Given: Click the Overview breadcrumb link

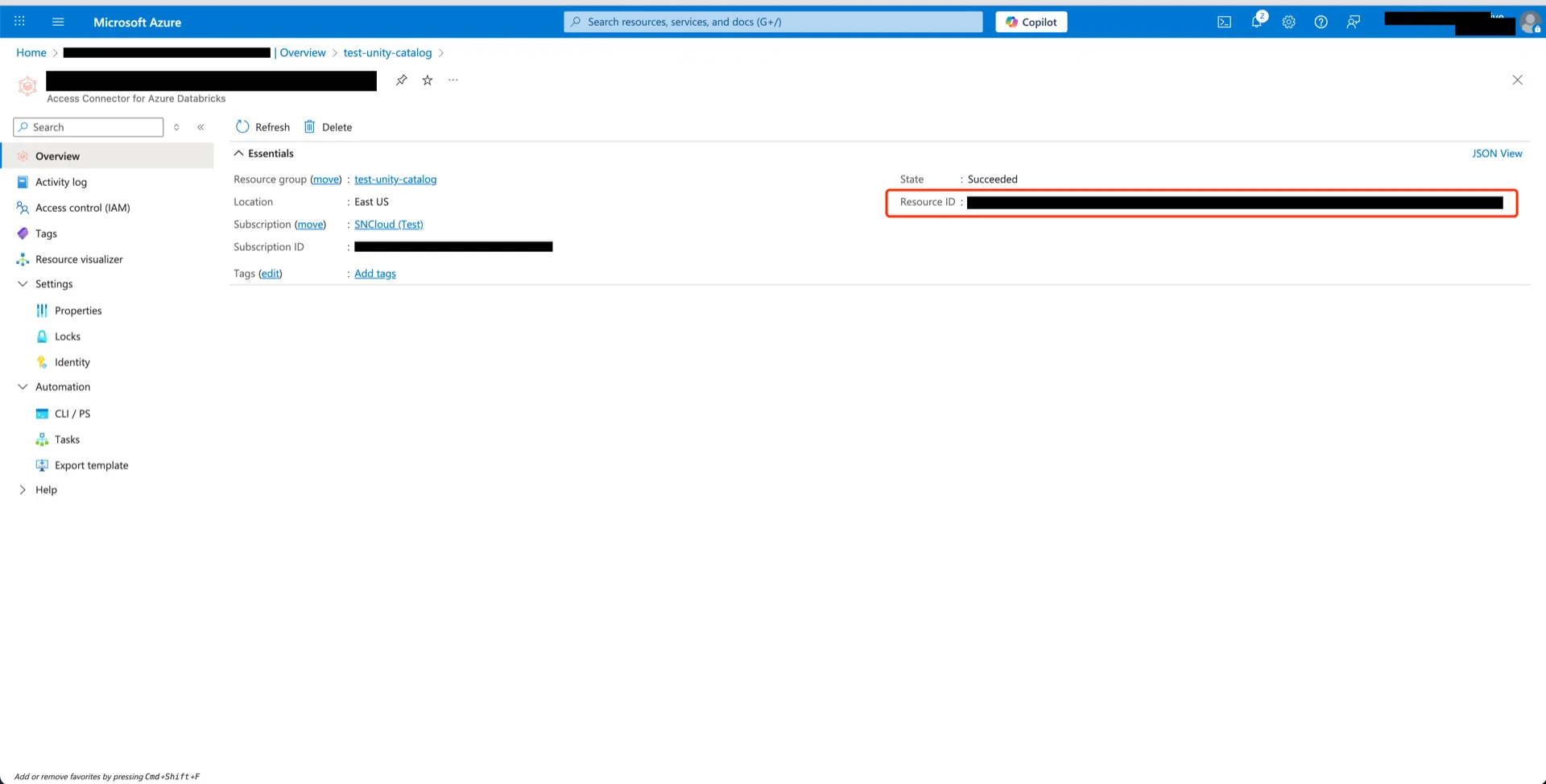Looking at the screenshot, I should 303,52.
